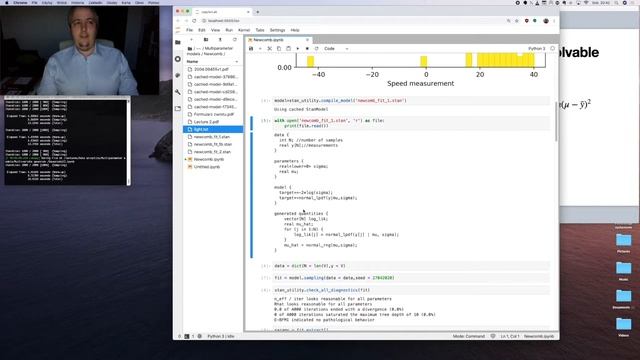This screenshot has height=360, width=640.
Task: Select newcomb_fit_1.stan in file list
Action: pyautogui.click(x=213, y=137)
